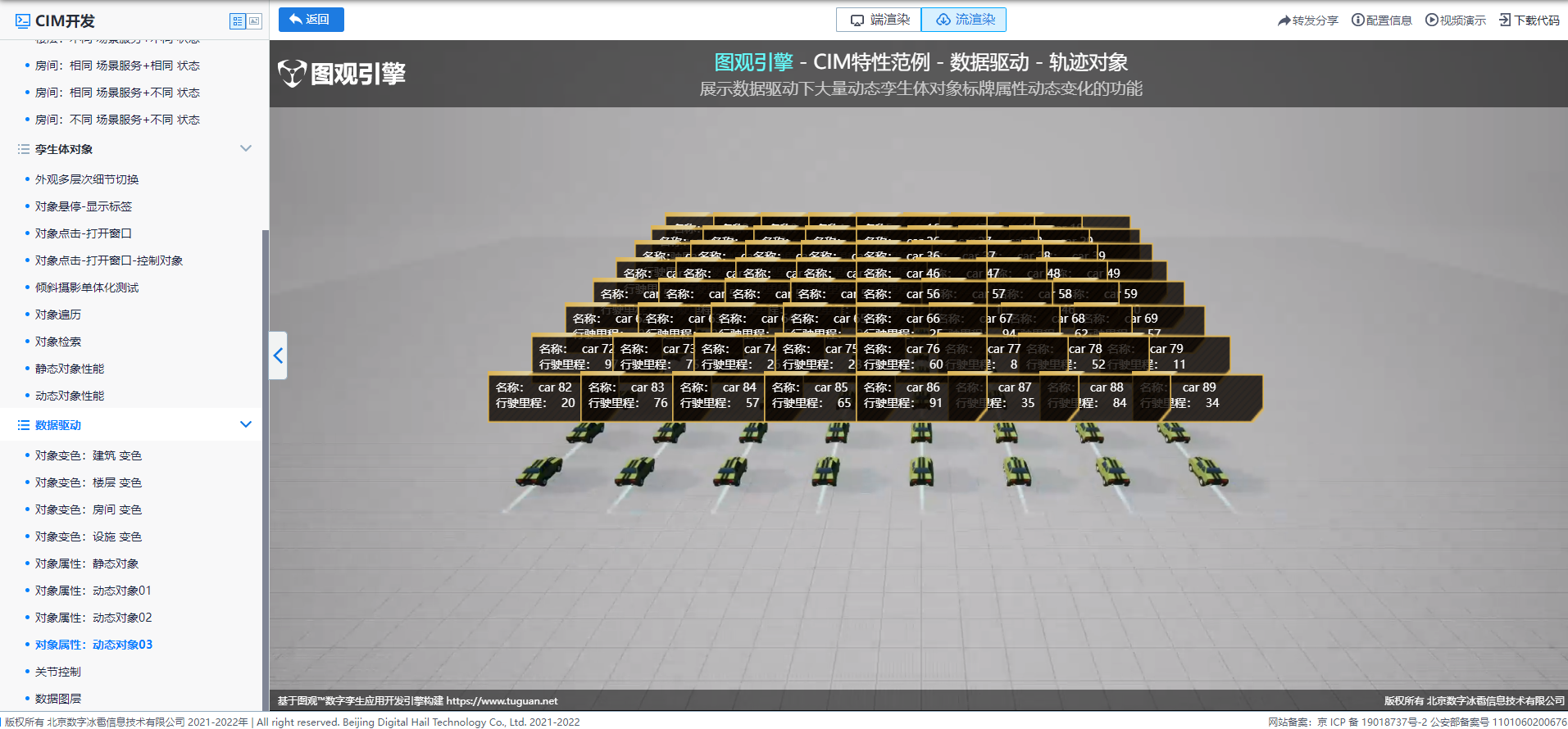Open the https://www.tuguan.net link
Image resolution: width=1568 pixels, height=729 pixels.
[502, 701]
